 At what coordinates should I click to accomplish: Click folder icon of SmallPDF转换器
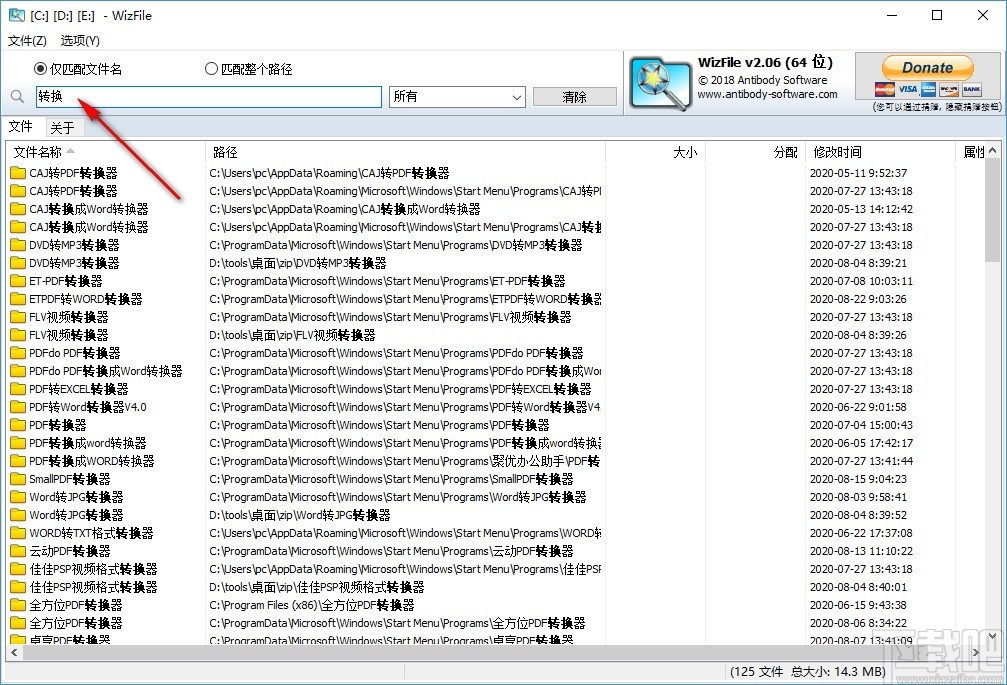click(18, 479)
